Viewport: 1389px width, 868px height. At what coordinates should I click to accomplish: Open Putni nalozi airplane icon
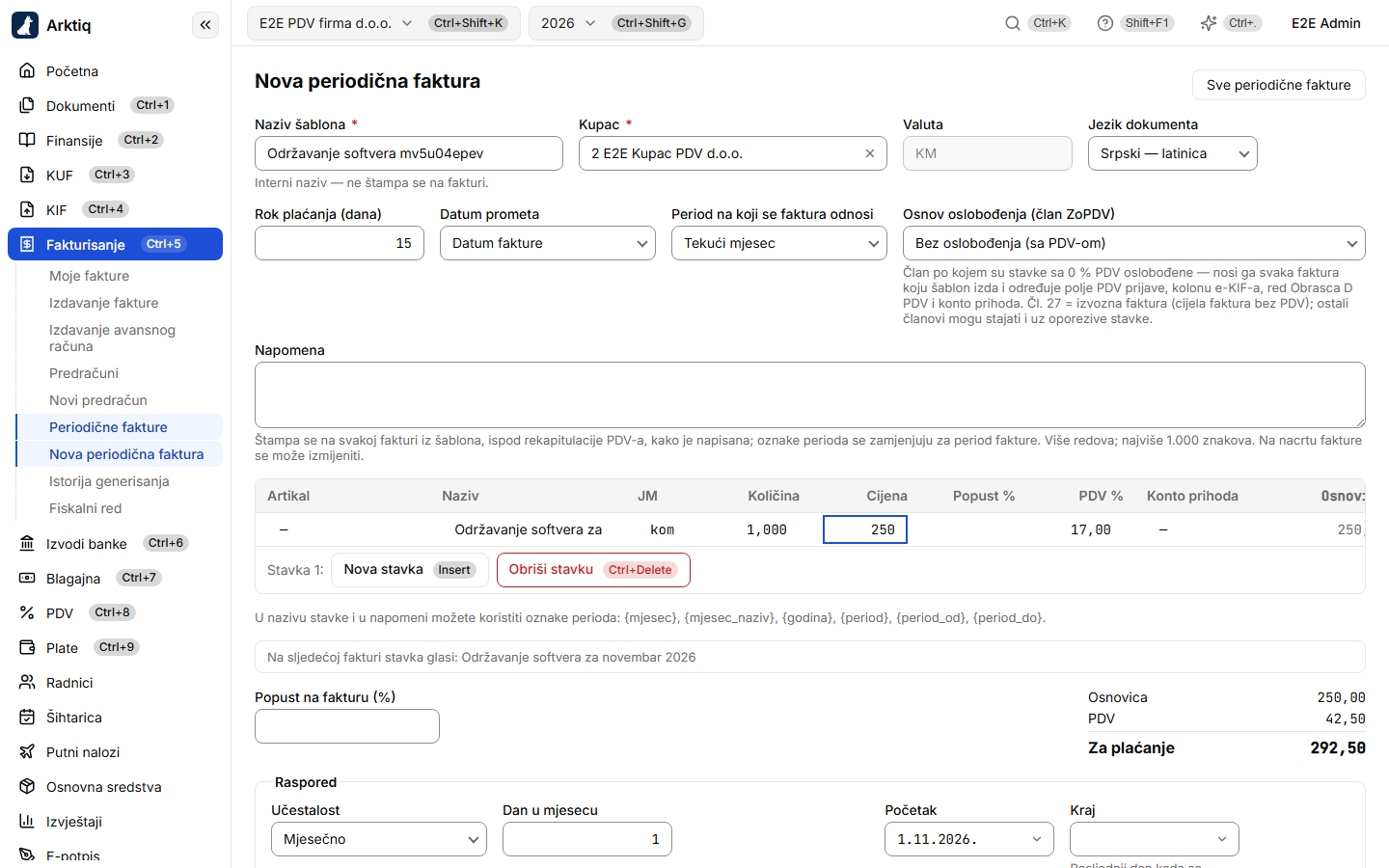(x=27, y=751)
